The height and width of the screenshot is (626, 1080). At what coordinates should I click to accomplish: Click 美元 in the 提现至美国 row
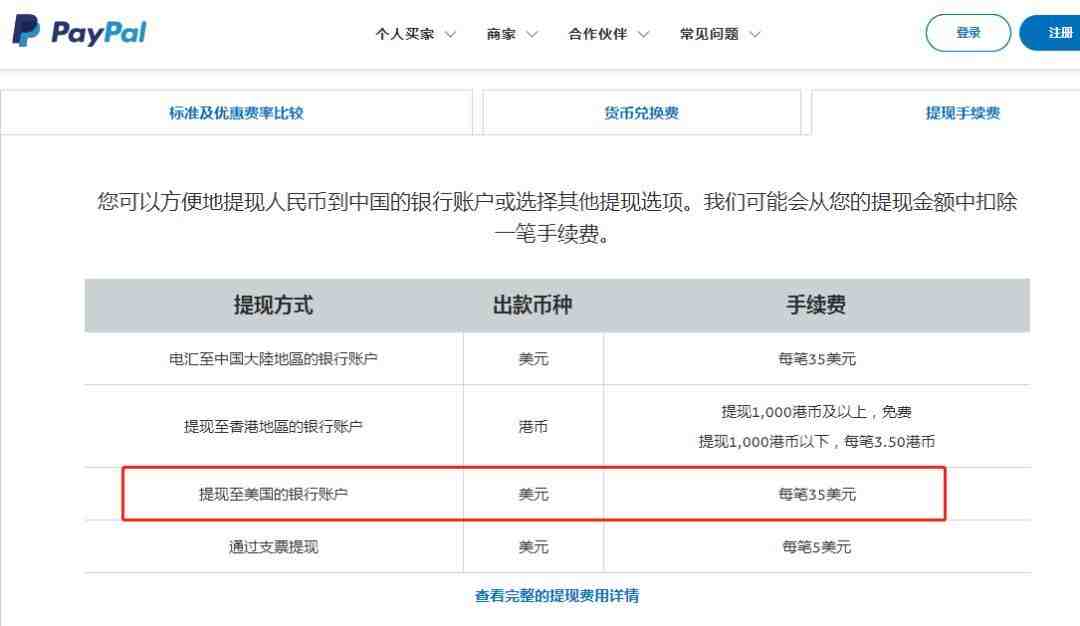(533, 494)
